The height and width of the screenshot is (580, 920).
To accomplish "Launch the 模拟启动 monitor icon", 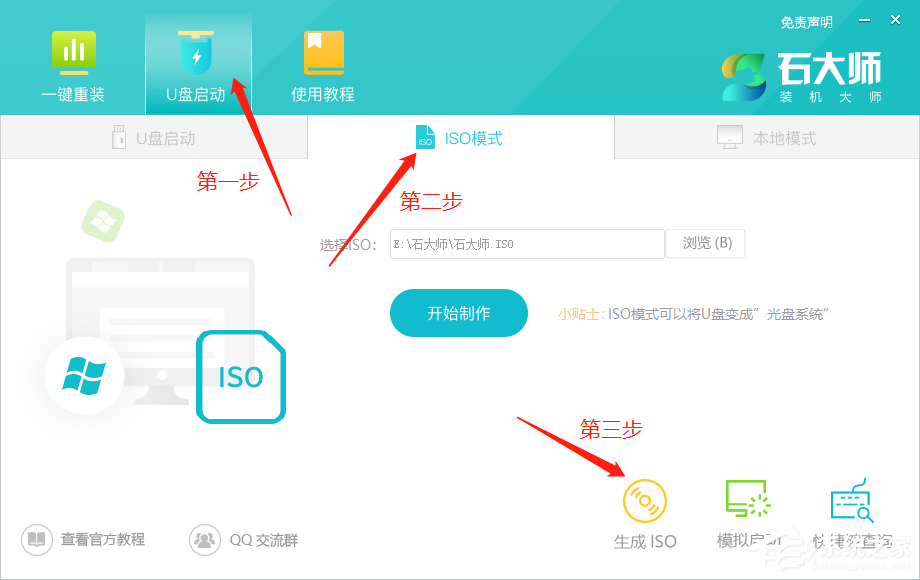I will tap(748, 499).
